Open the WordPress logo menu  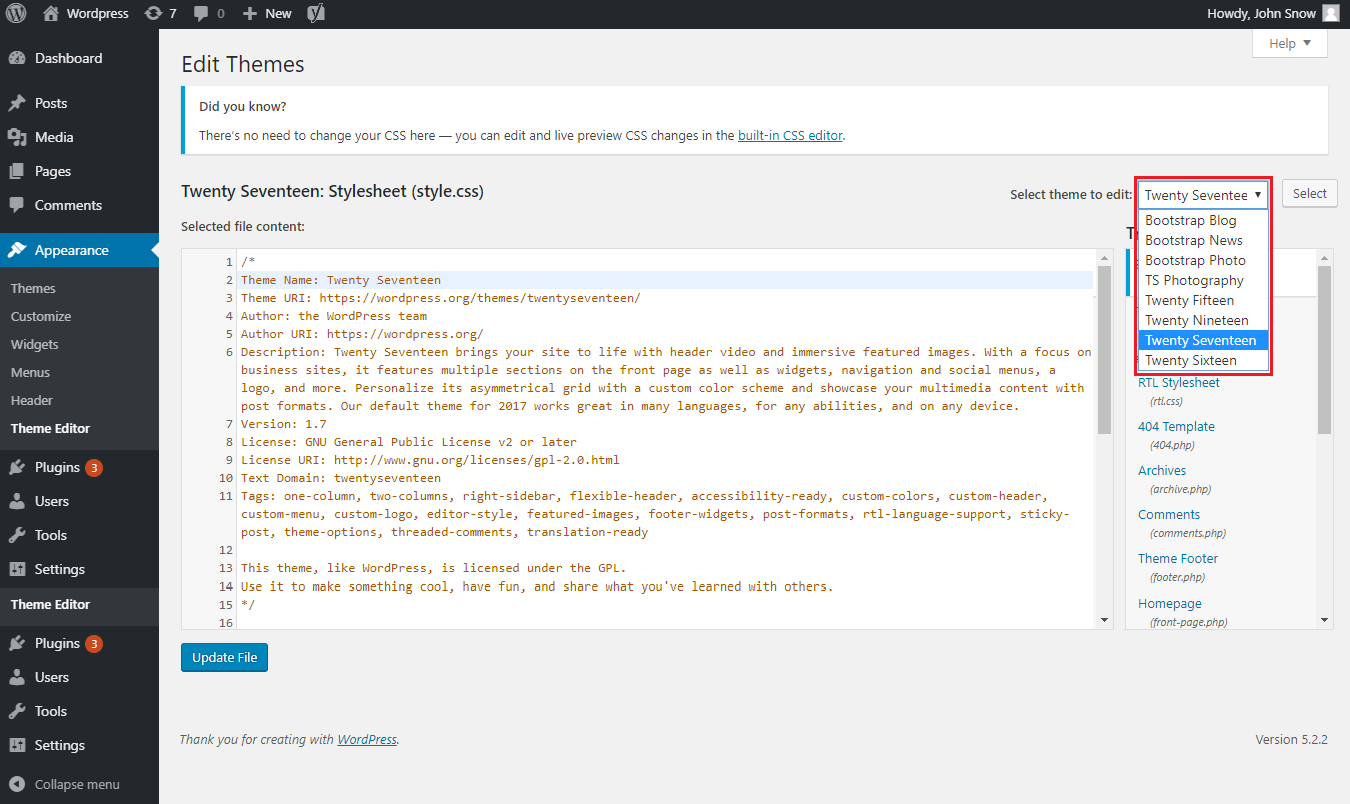pos(16,14)
